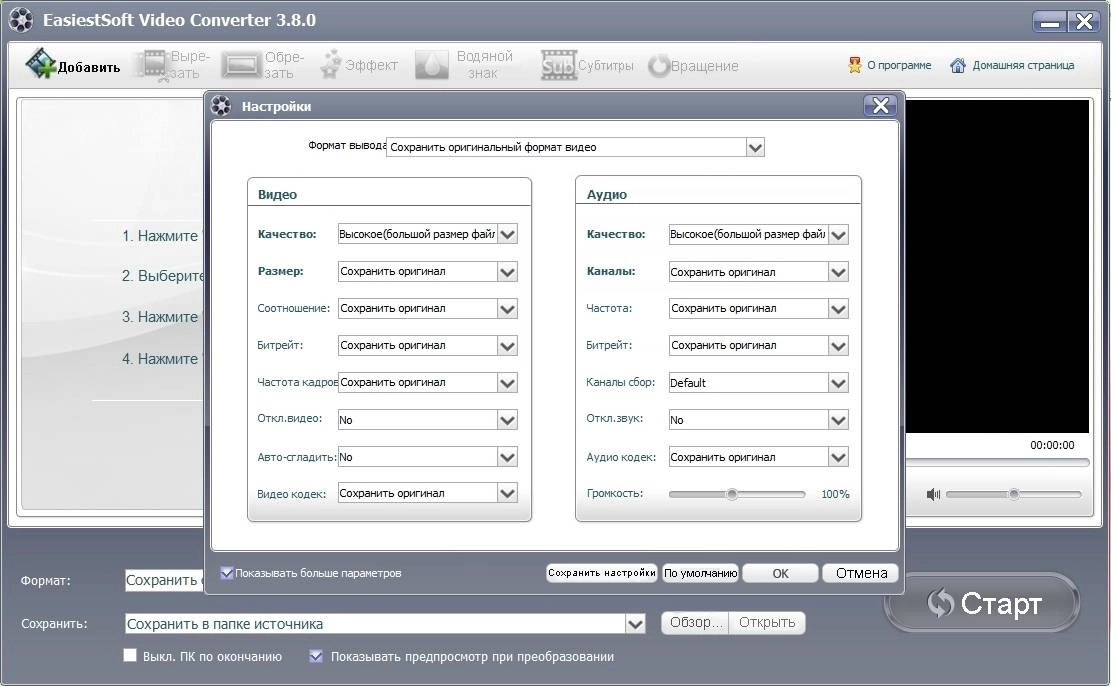Click По умолчанию button
Viewport: 1111px width, 686px height.
click(700, 573)
